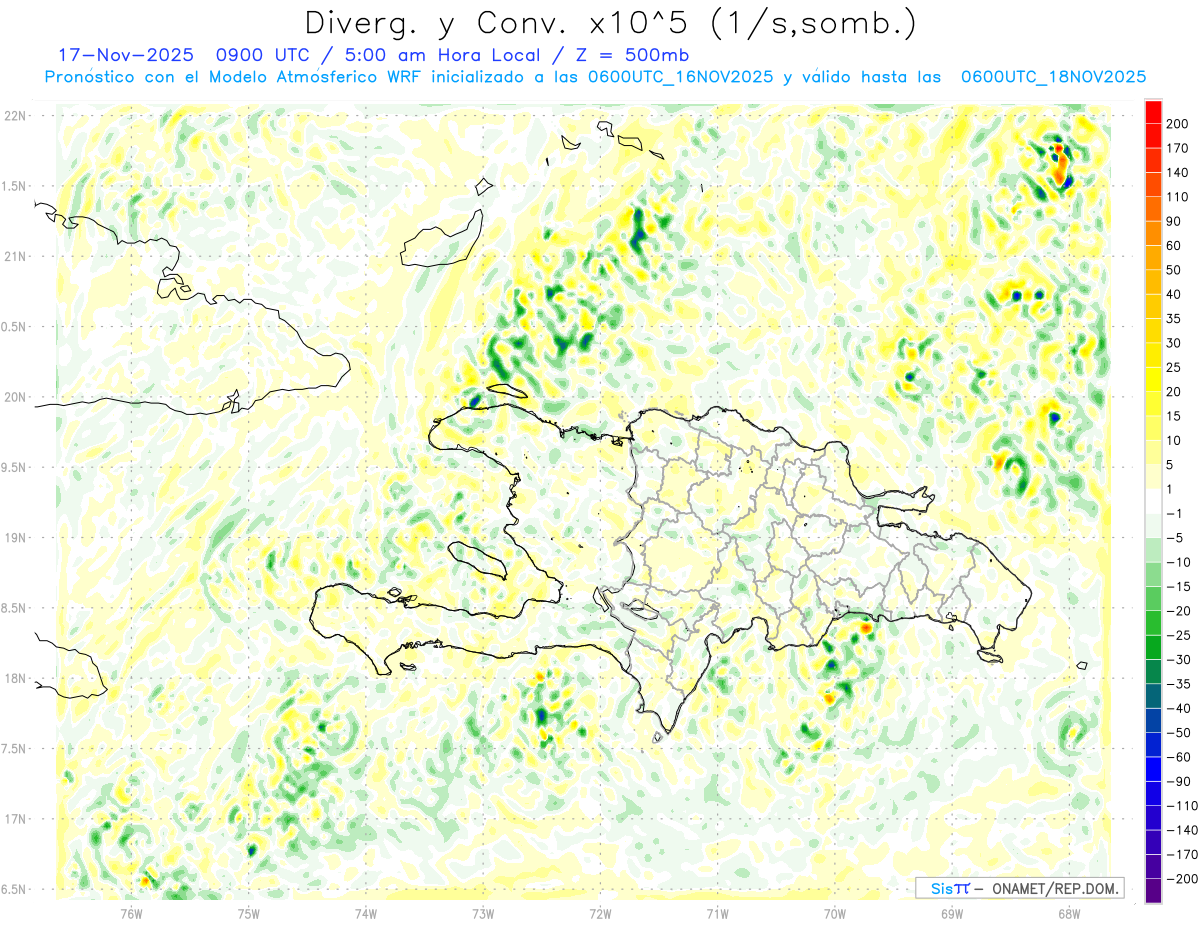
Task: Click the latitude label "0.5N"
Action: click(14, 327)
